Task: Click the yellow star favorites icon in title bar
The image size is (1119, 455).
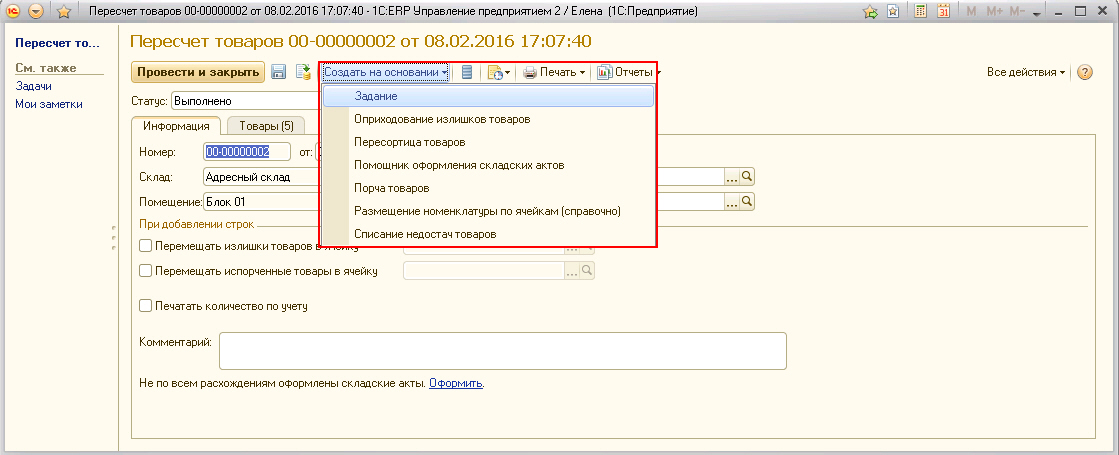Action: tap(64, 11)
